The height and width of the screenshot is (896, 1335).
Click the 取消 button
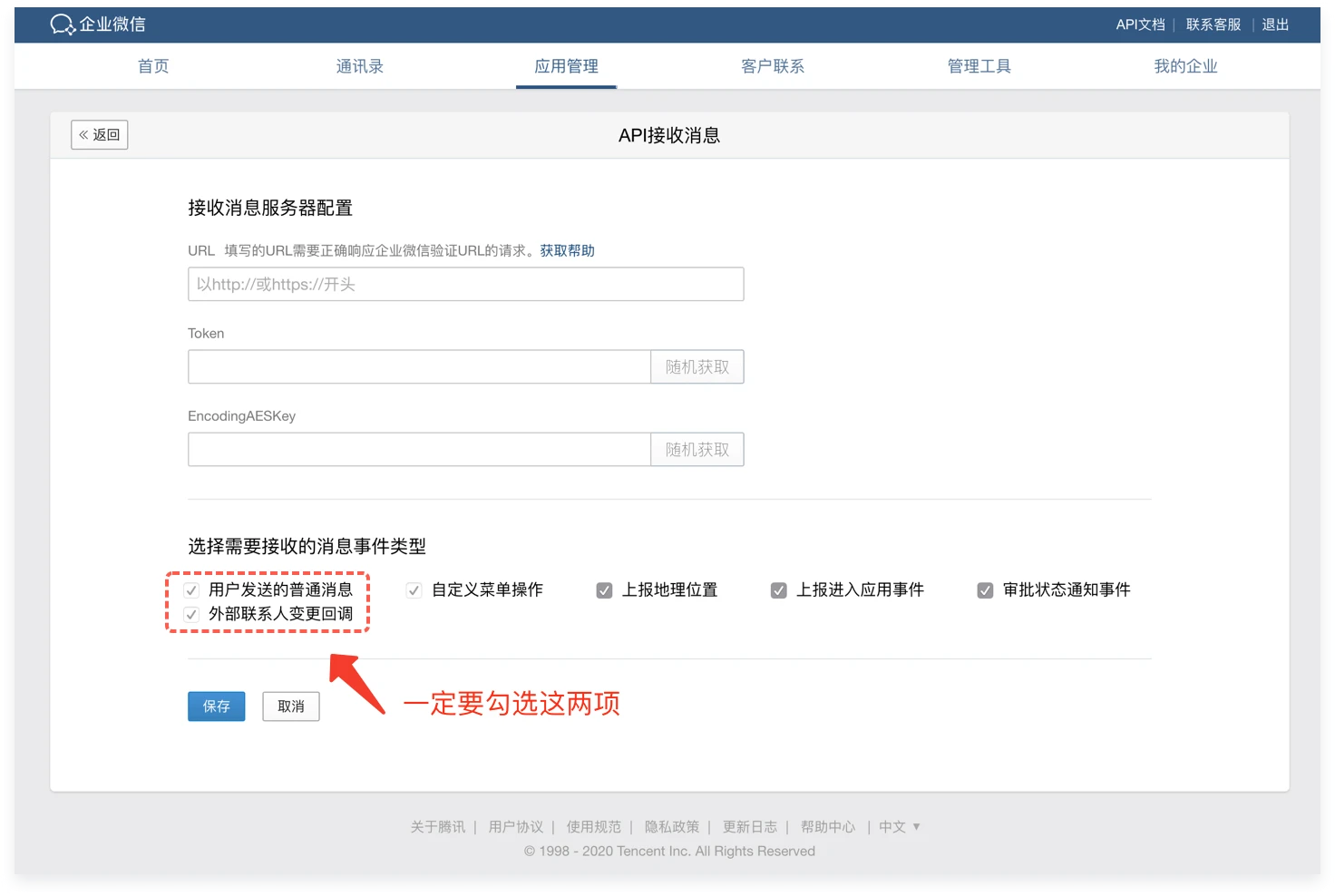coord(291,706)
